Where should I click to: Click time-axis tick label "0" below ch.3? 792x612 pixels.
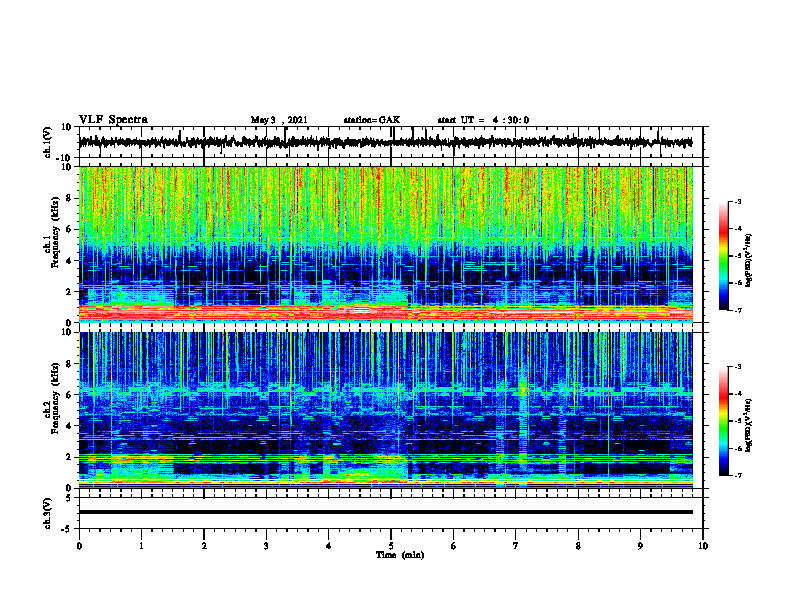pyautogui.click(x=79, y=546)
